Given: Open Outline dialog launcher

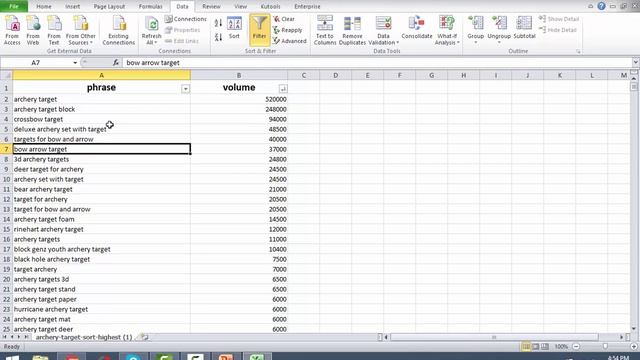Looking at the screenshot, I should (x=578, y=52).
